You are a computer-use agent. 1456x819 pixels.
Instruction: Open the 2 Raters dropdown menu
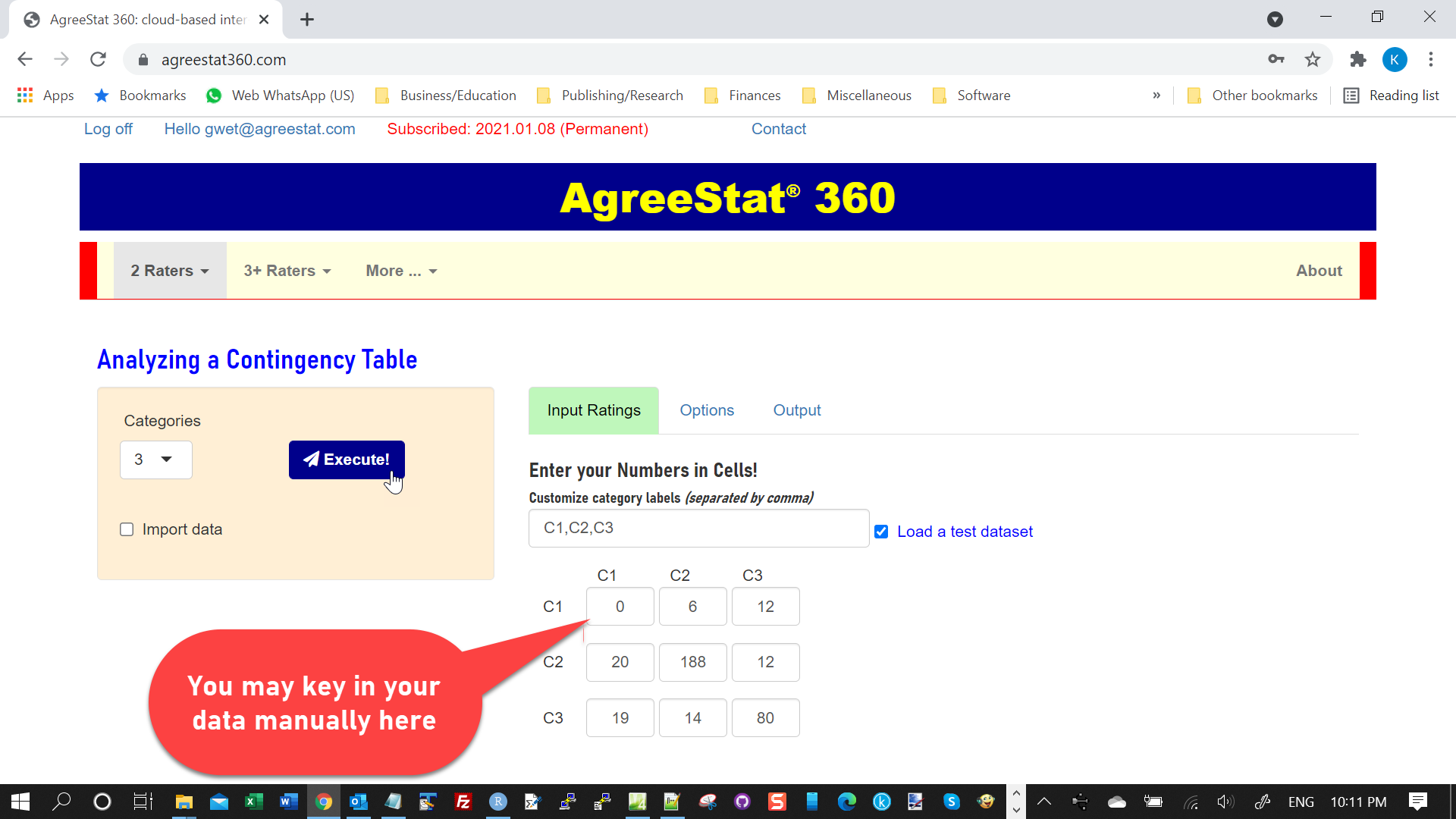pyautogui.click(x=170, y=271)
